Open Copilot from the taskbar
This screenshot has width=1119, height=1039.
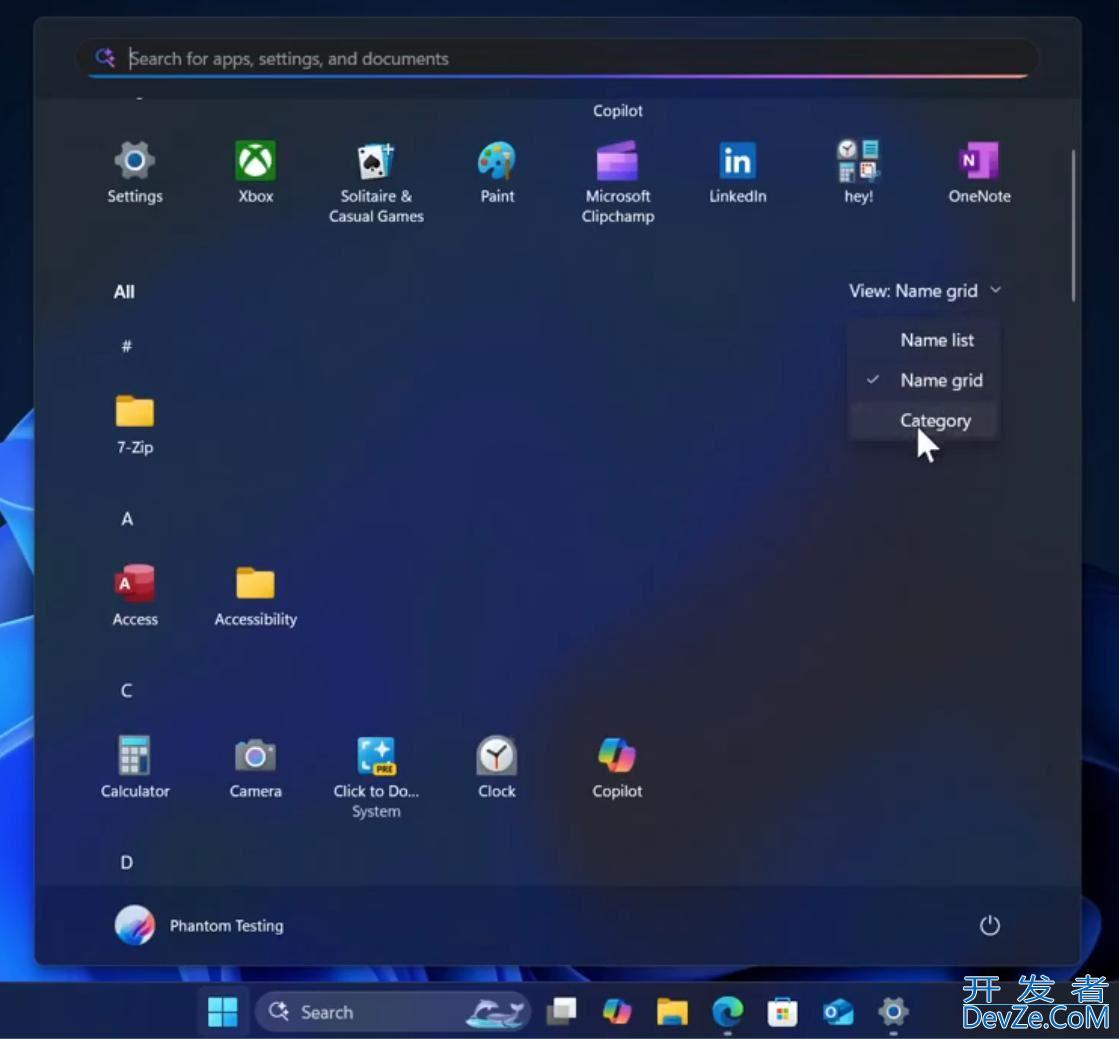617,1011
